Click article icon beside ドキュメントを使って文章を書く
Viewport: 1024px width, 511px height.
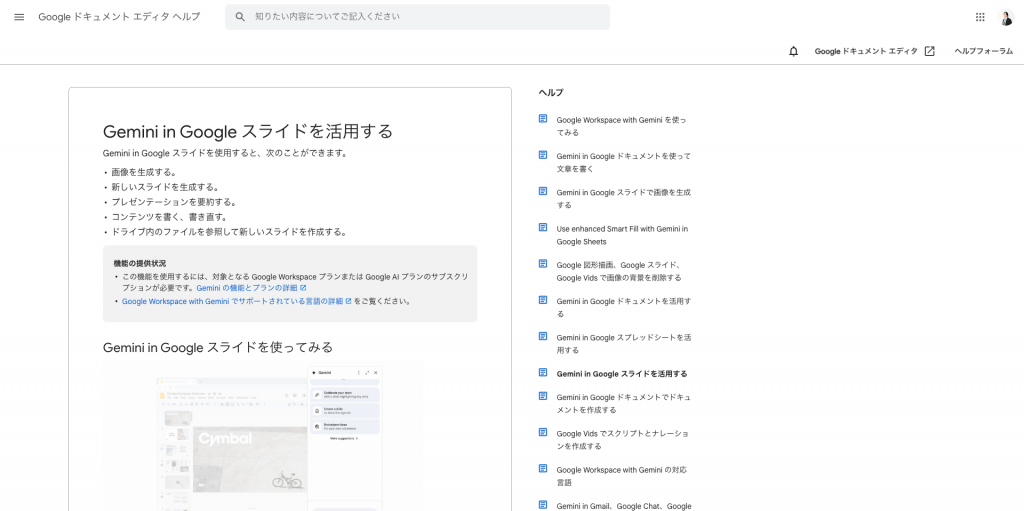[x=542, y=155]
